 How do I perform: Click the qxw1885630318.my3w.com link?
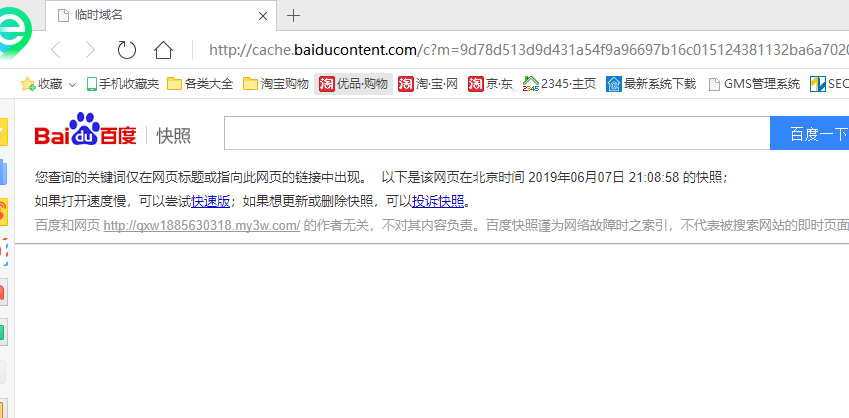(201, 226)
